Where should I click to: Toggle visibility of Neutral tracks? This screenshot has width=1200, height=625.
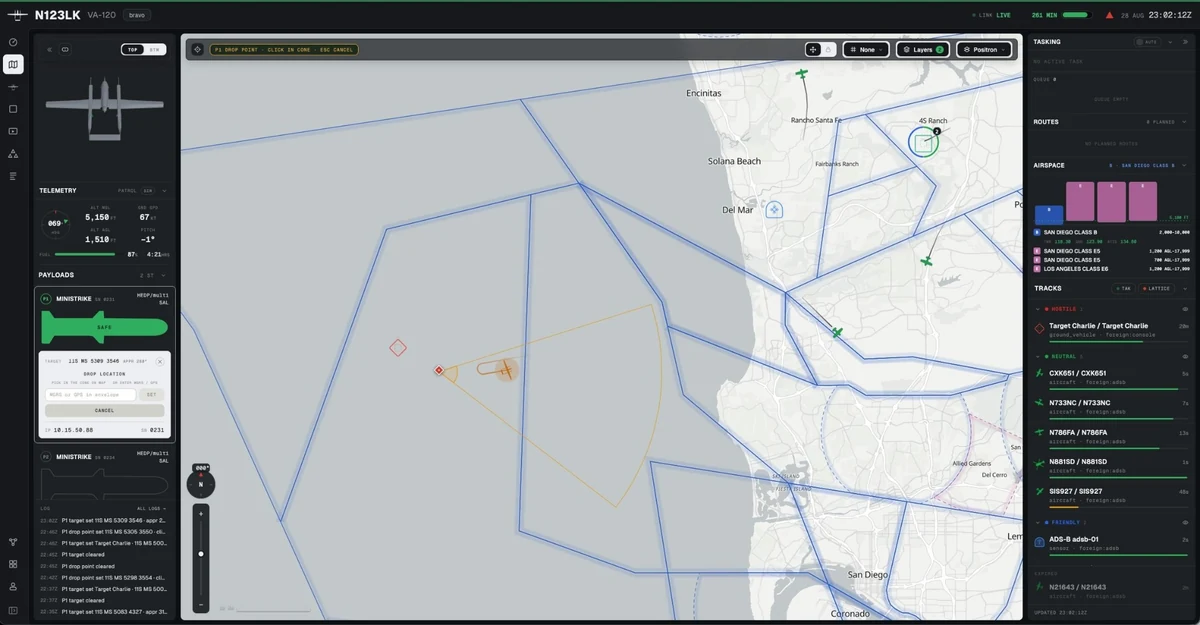point(1185,356)
